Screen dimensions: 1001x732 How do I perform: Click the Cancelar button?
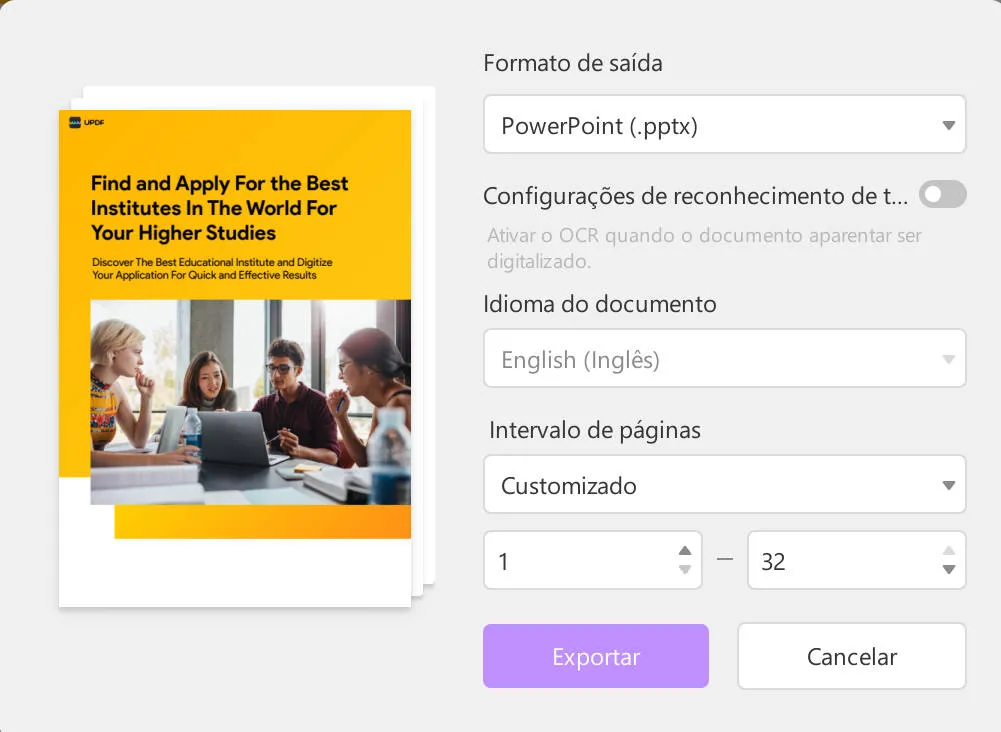tap(851, 656)
